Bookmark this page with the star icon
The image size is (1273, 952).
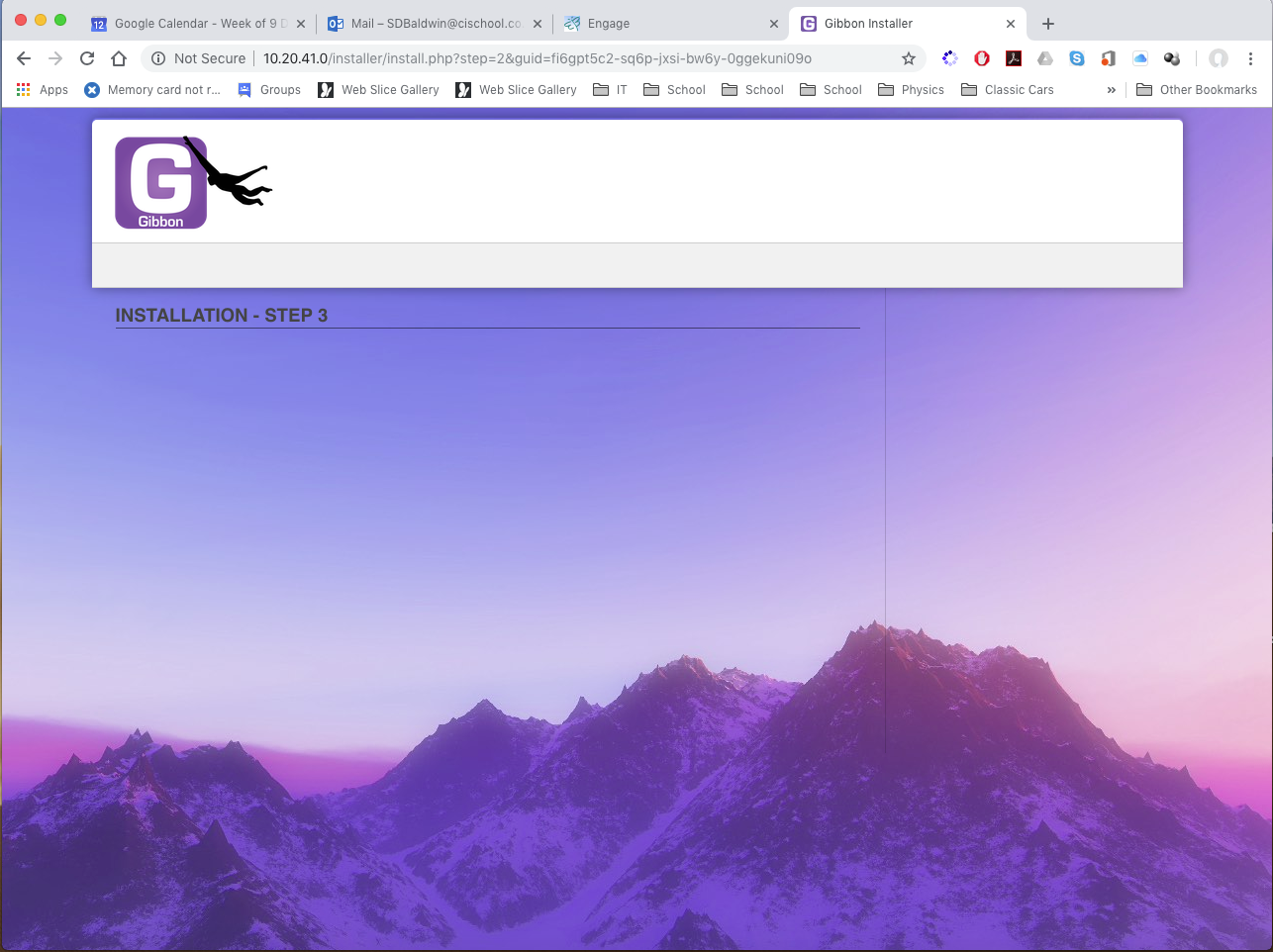(908, 58)
